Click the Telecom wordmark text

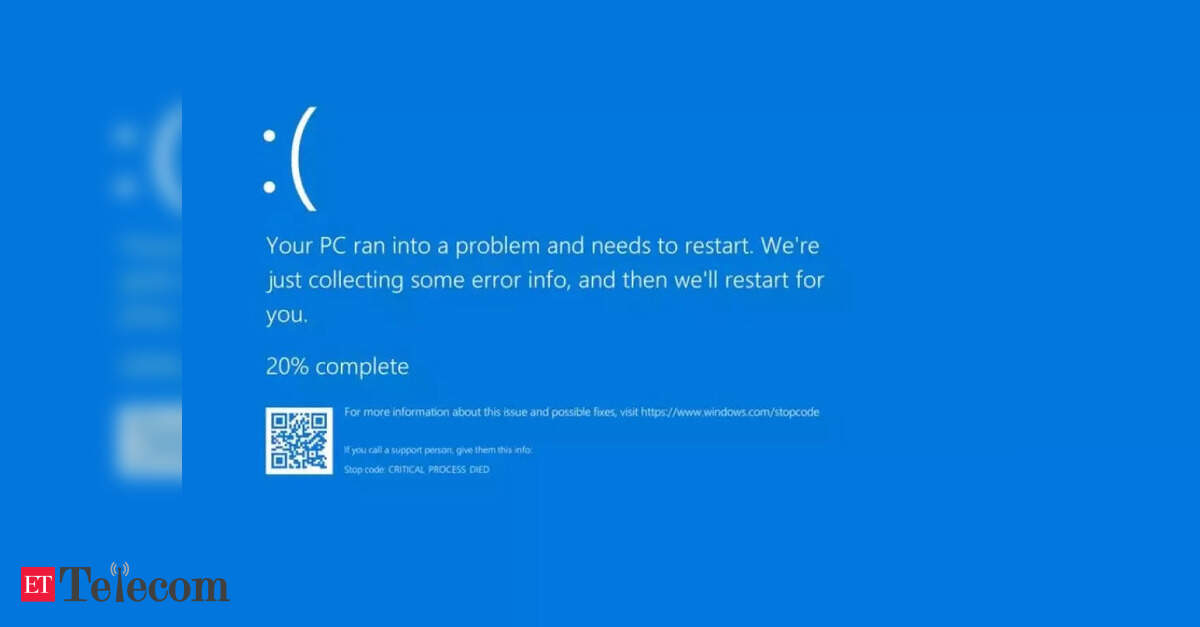(x=145, y=585)
